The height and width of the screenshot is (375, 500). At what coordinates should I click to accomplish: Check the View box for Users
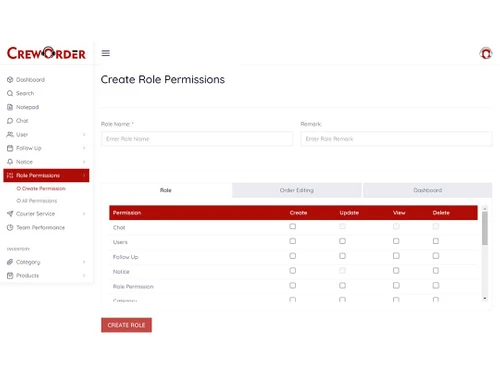point(396,241)
